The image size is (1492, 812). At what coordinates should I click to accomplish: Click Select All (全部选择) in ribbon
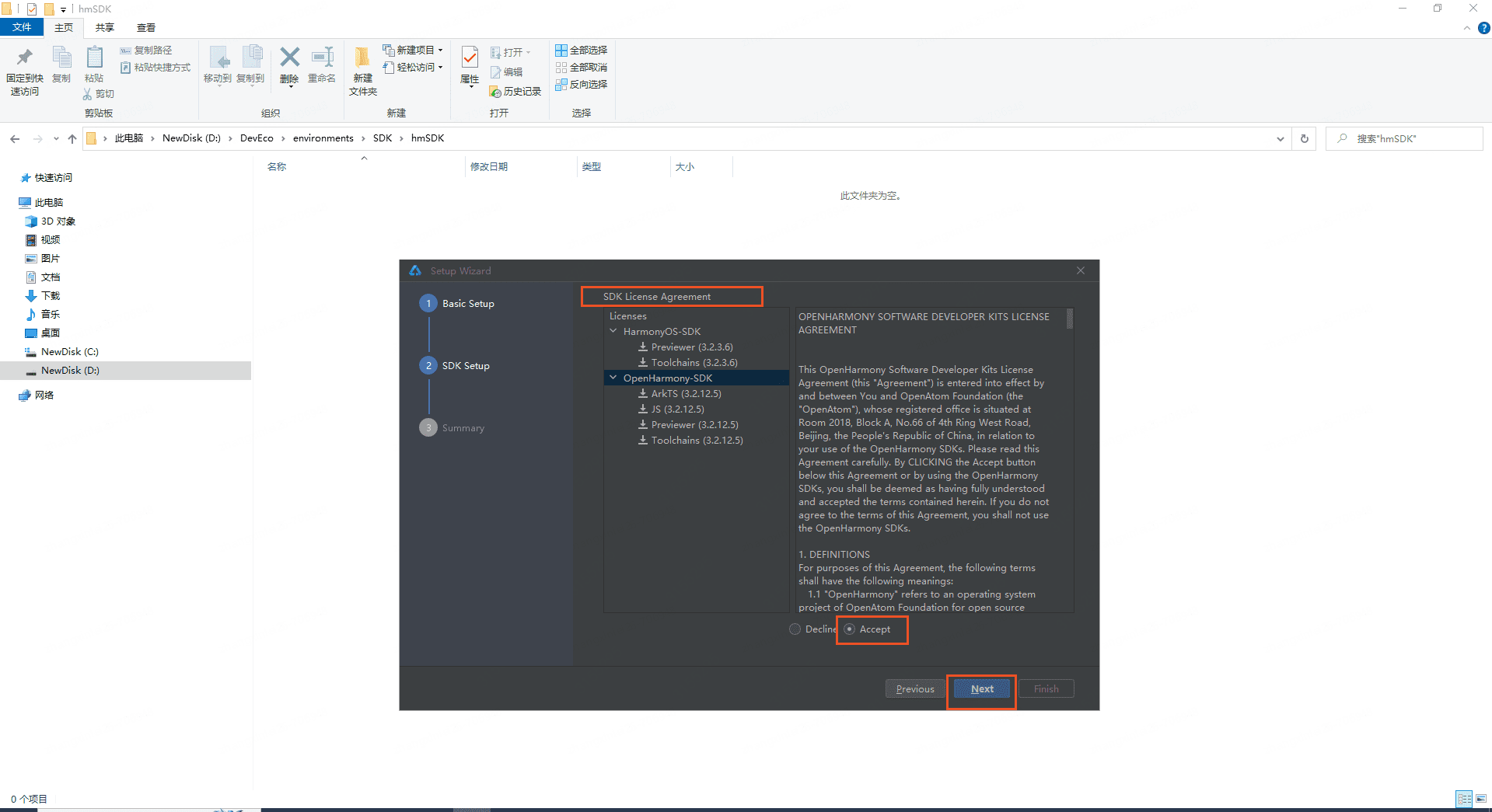tap(581, 51)
